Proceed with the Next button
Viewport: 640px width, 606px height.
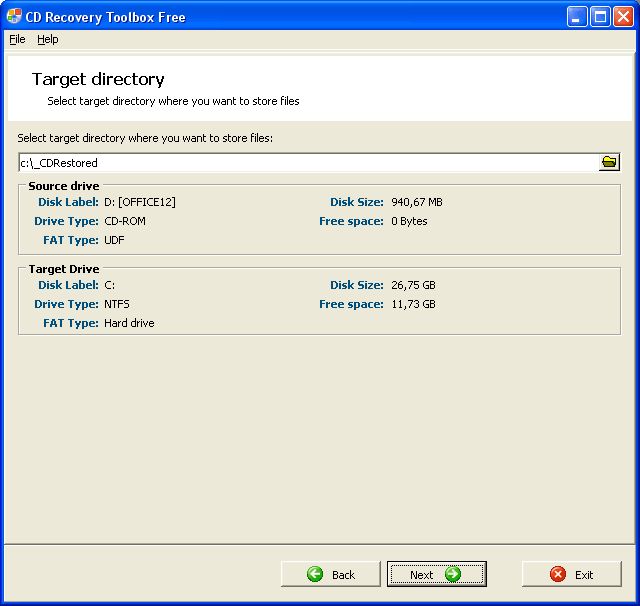[437, 574]
